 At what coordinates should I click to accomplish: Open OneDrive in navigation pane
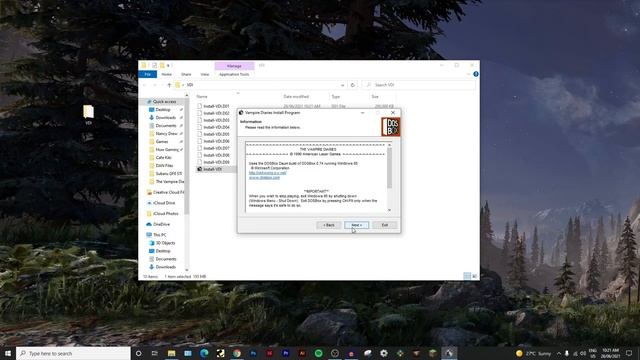[x=161, y=224]
